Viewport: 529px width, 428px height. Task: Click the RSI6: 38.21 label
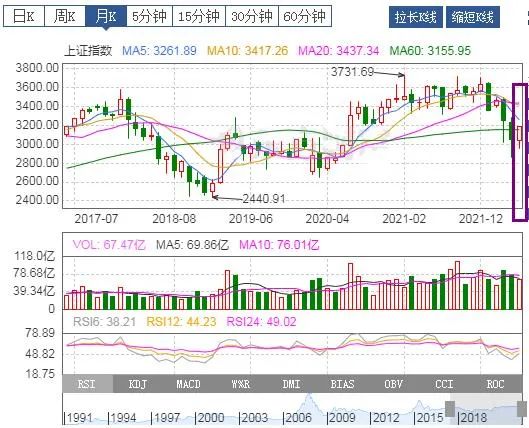click(x=105, y=322)
